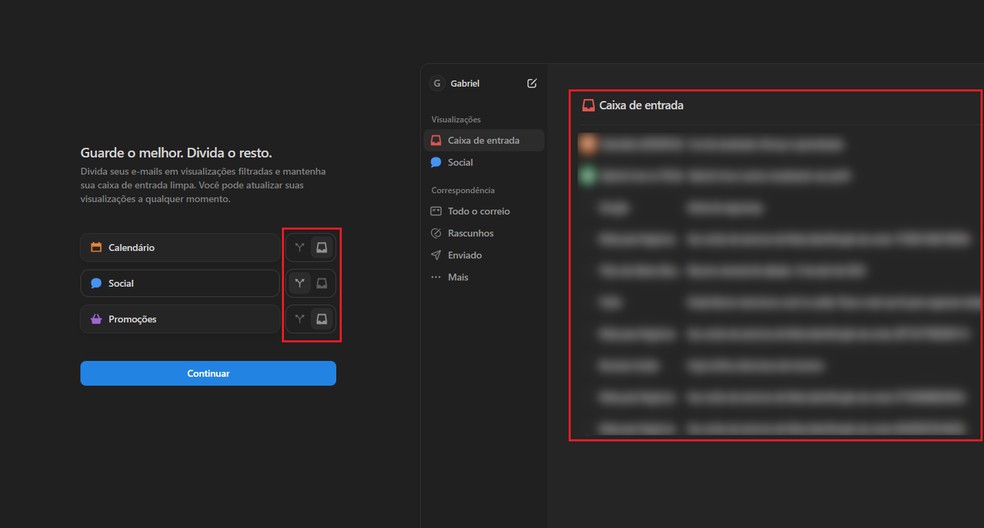Expand the Mais option in sidebar

(457, 277)
